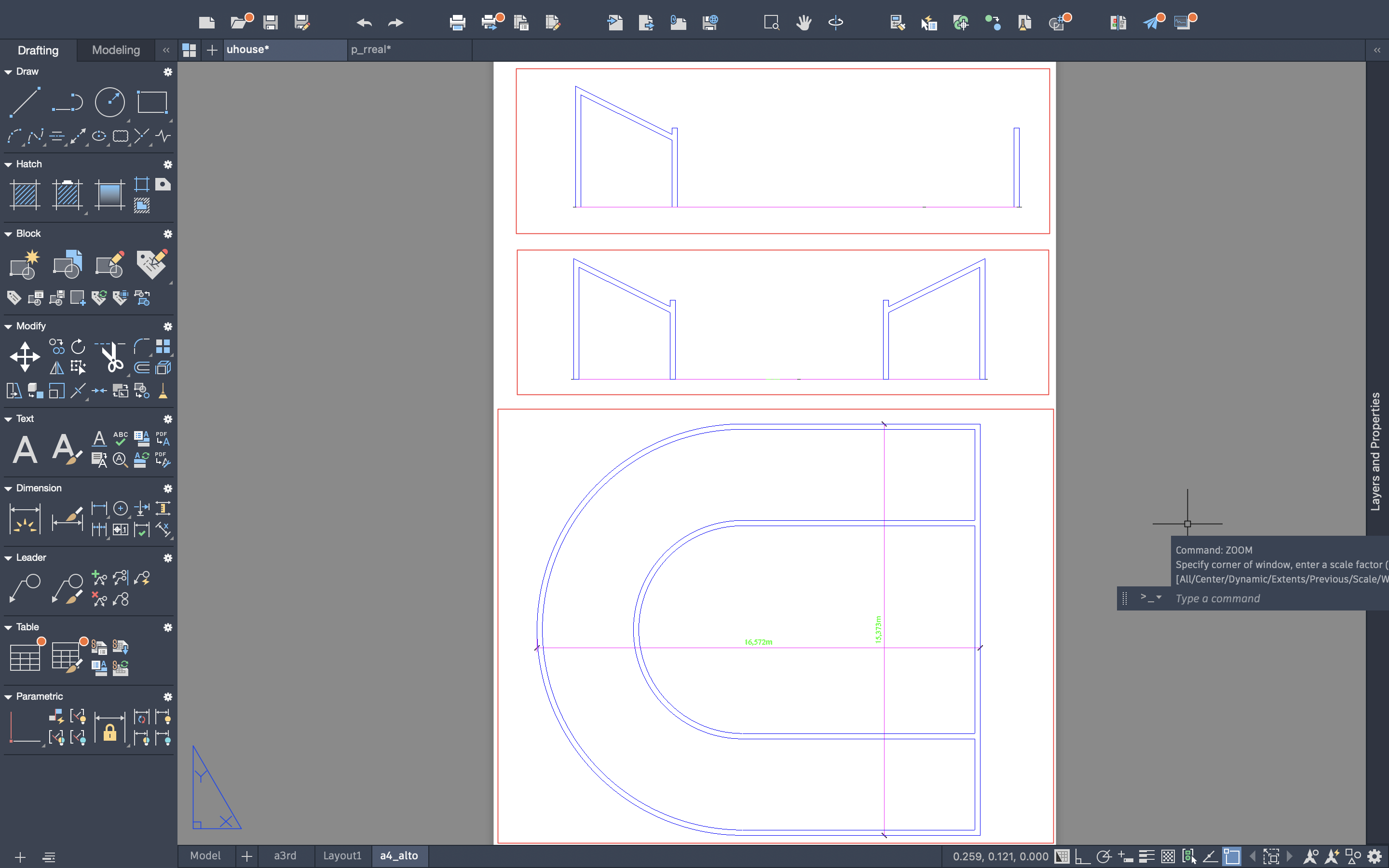Click the Trim scissors tool
This screenshot has width=1389, height=868.
[111, 356]
